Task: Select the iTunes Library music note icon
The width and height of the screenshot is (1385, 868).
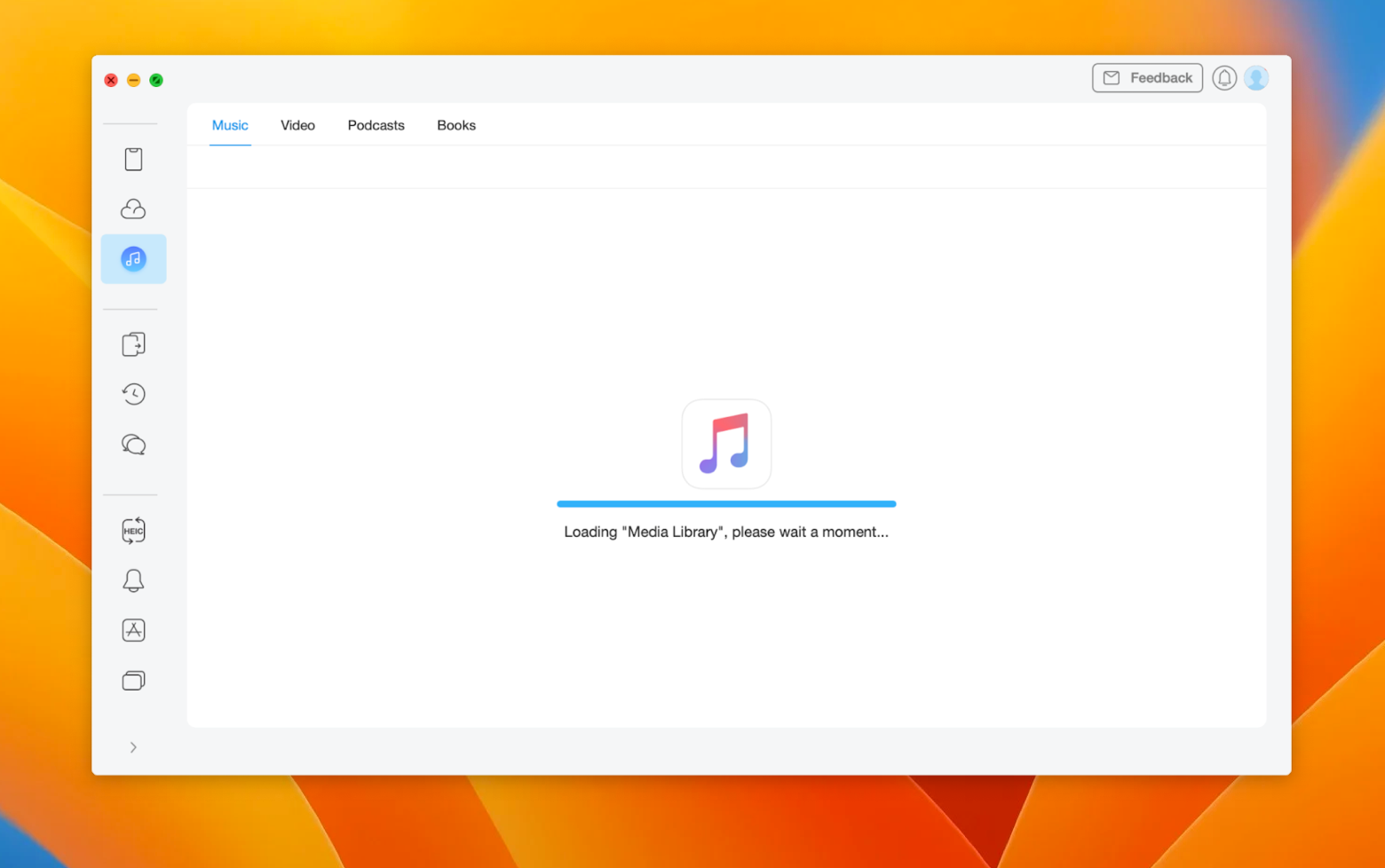Action: click(133, 259)
